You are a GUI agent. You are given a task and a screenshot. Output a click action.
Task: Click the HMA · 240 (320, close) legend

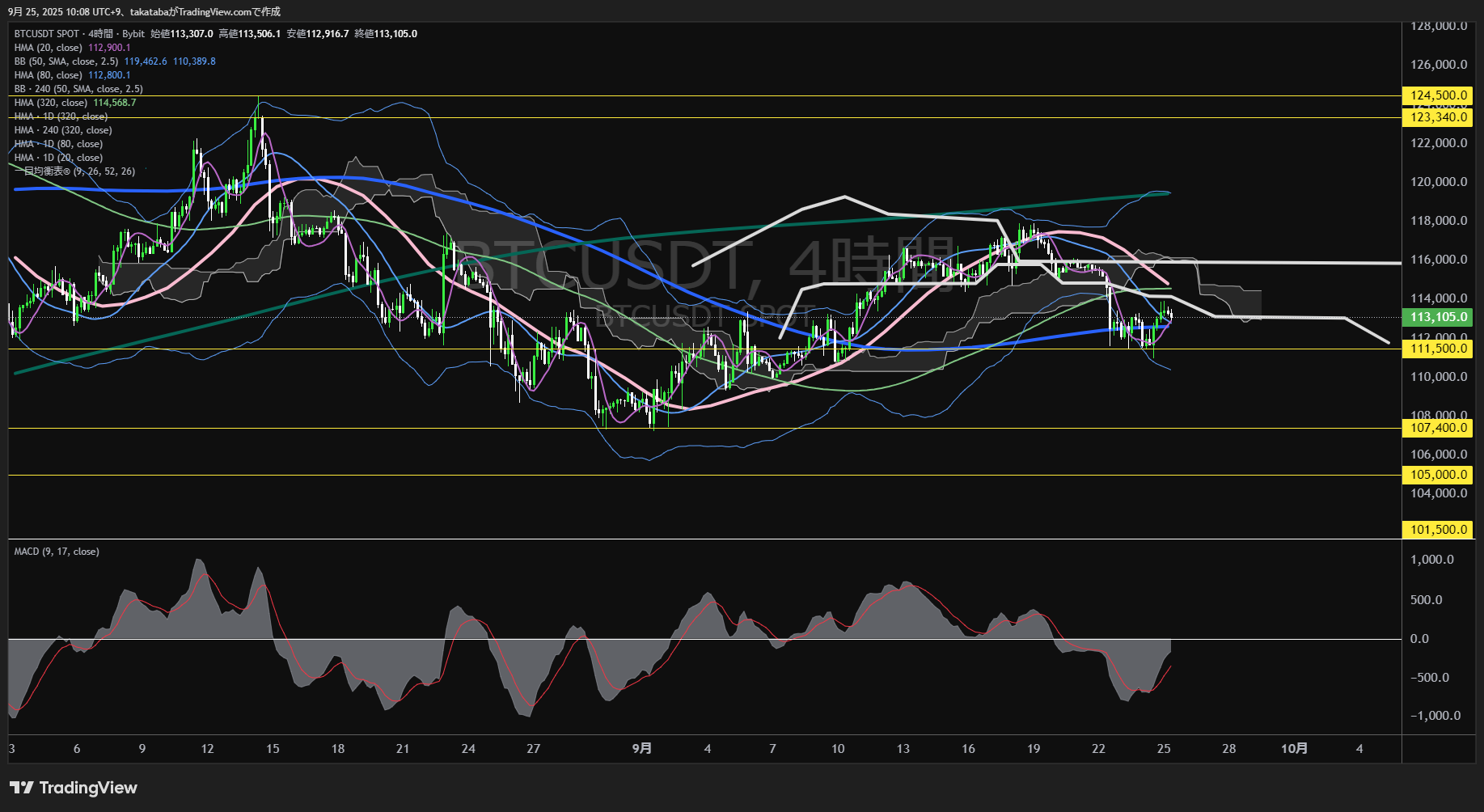pos(63,130)
